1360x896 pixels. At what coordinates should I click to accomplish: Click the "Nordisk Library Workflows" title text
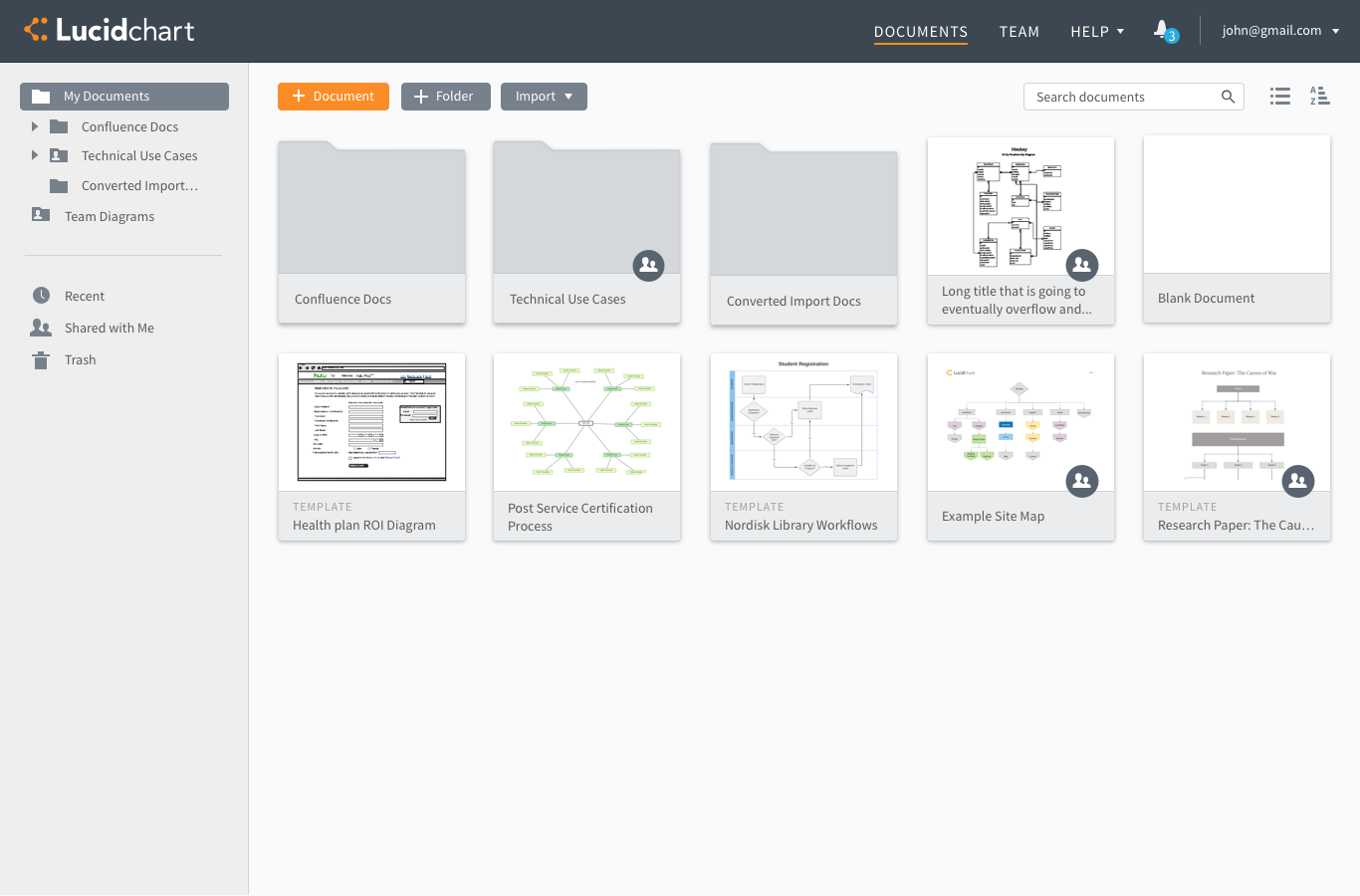(x=800, y=525)
